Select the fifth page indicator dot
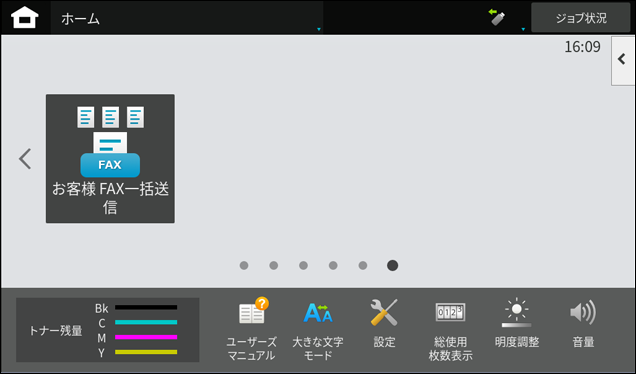 [x=363, y=265]
